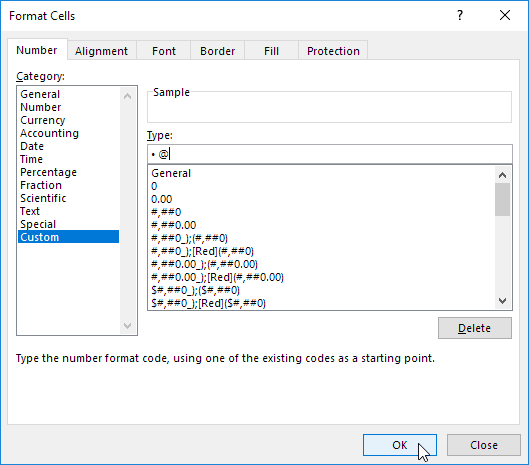
Task: Confirm with the OK button
Action: (400, 445)
